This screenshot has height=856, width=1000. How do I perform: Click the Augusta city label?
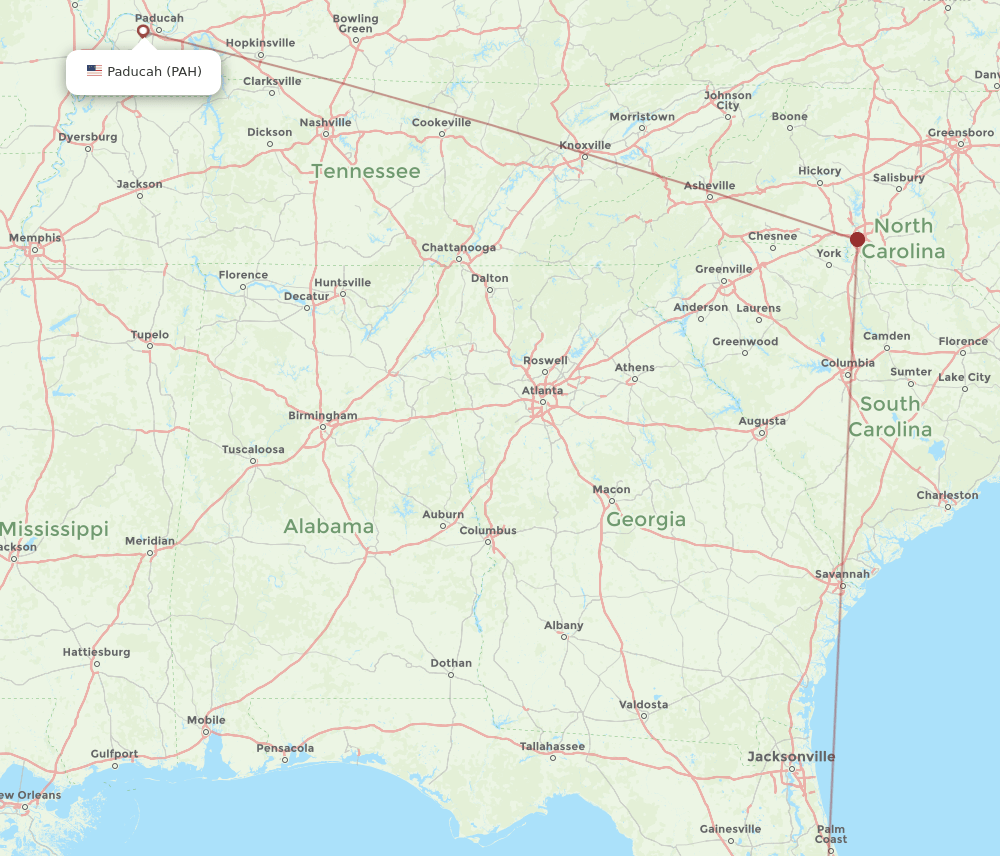pos(761,421)
